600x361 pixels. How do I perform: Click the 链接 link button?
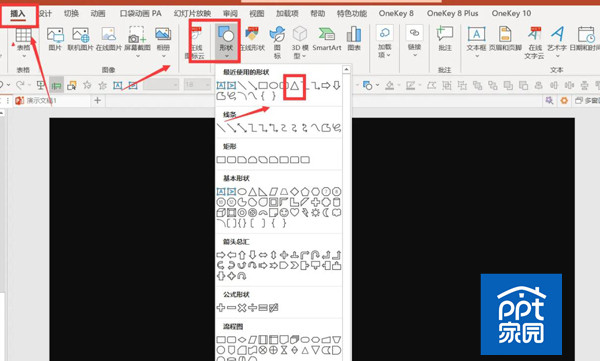pos(414,39)
